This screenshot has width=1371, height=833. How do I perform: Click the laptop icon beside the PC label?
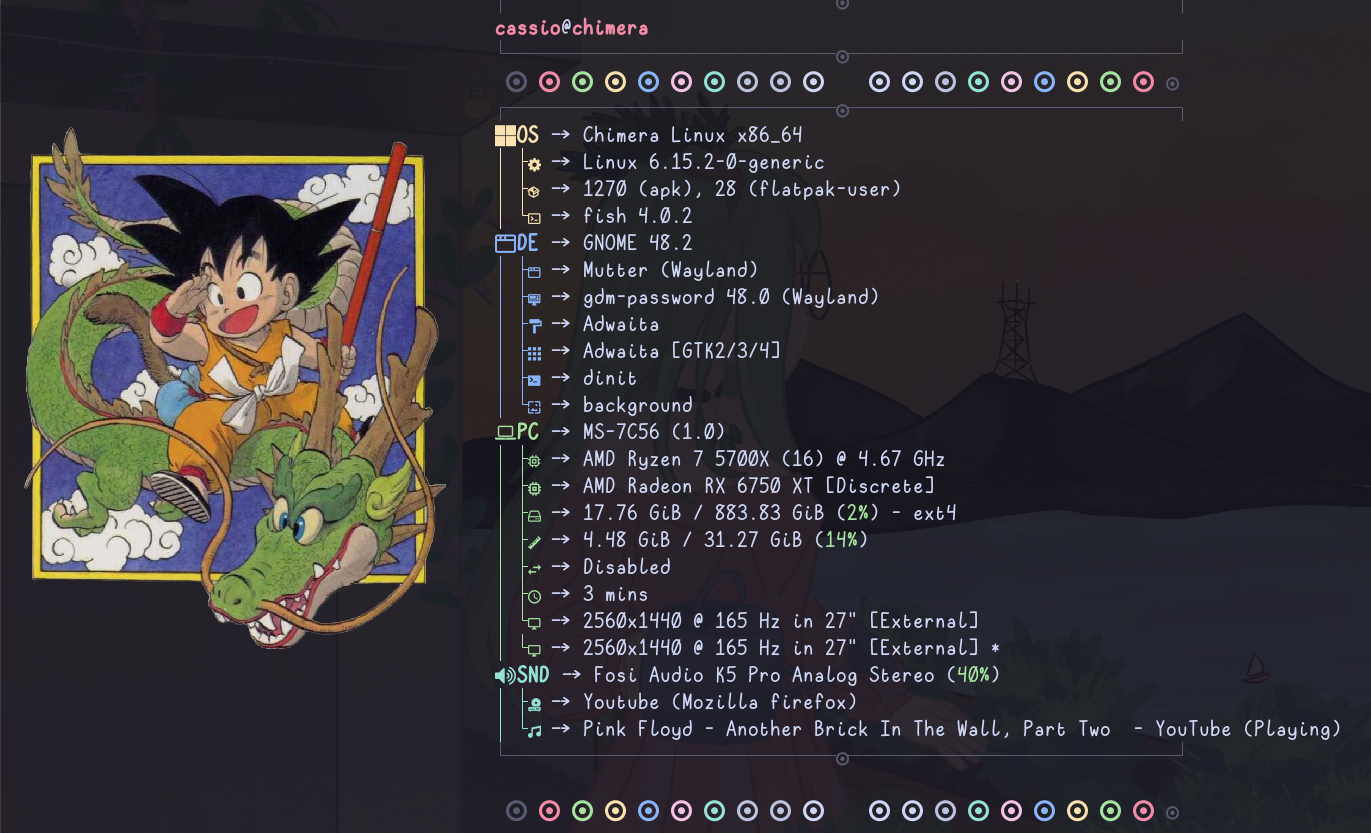point(506,433)
